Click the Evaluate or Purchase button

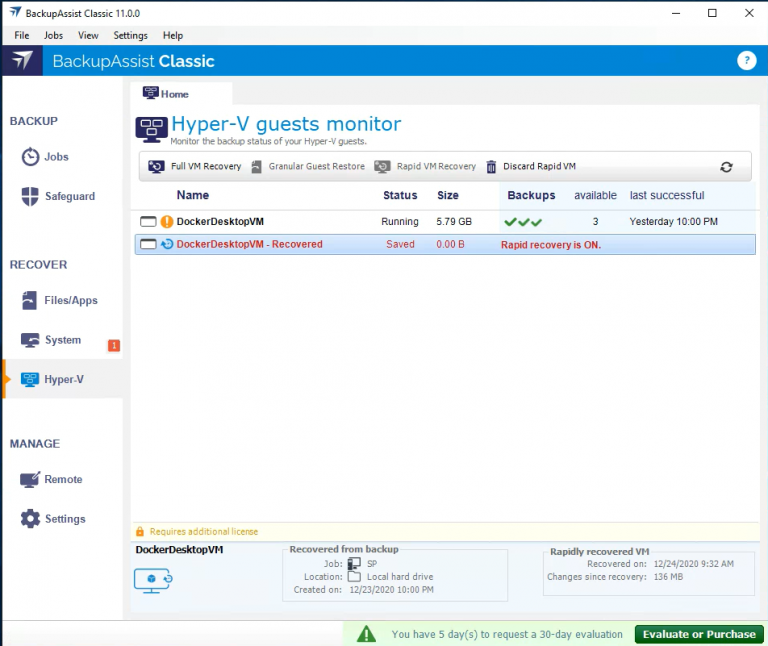coord(698,634)
